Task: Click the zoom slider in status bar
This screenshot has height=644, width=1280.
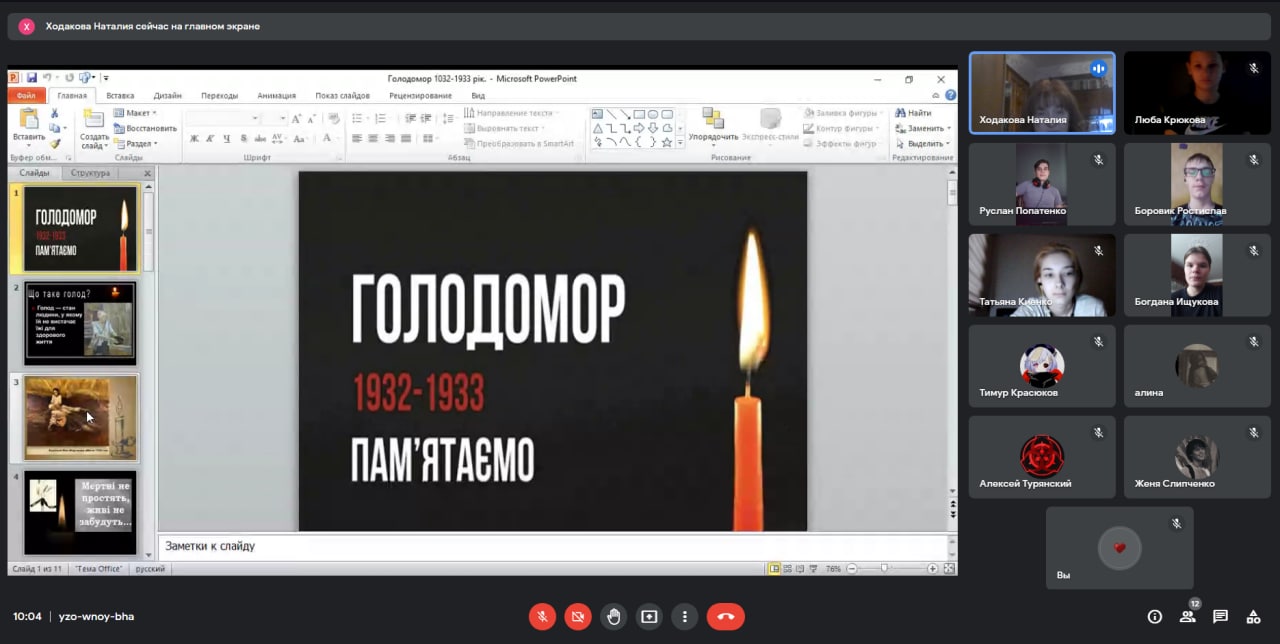Action: coord(884,568)
